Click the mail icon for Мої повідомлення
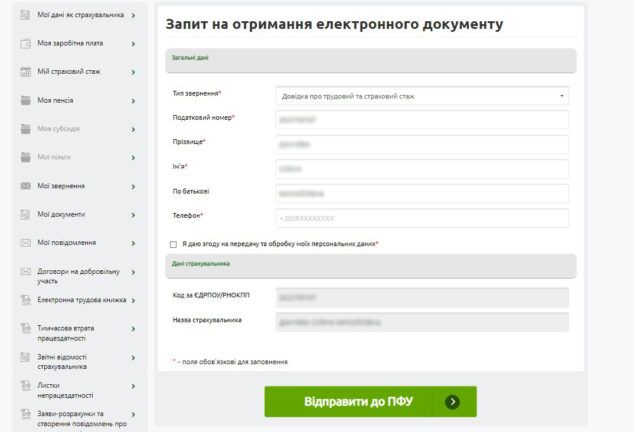 pyautogui.click(x=28, y=243)
